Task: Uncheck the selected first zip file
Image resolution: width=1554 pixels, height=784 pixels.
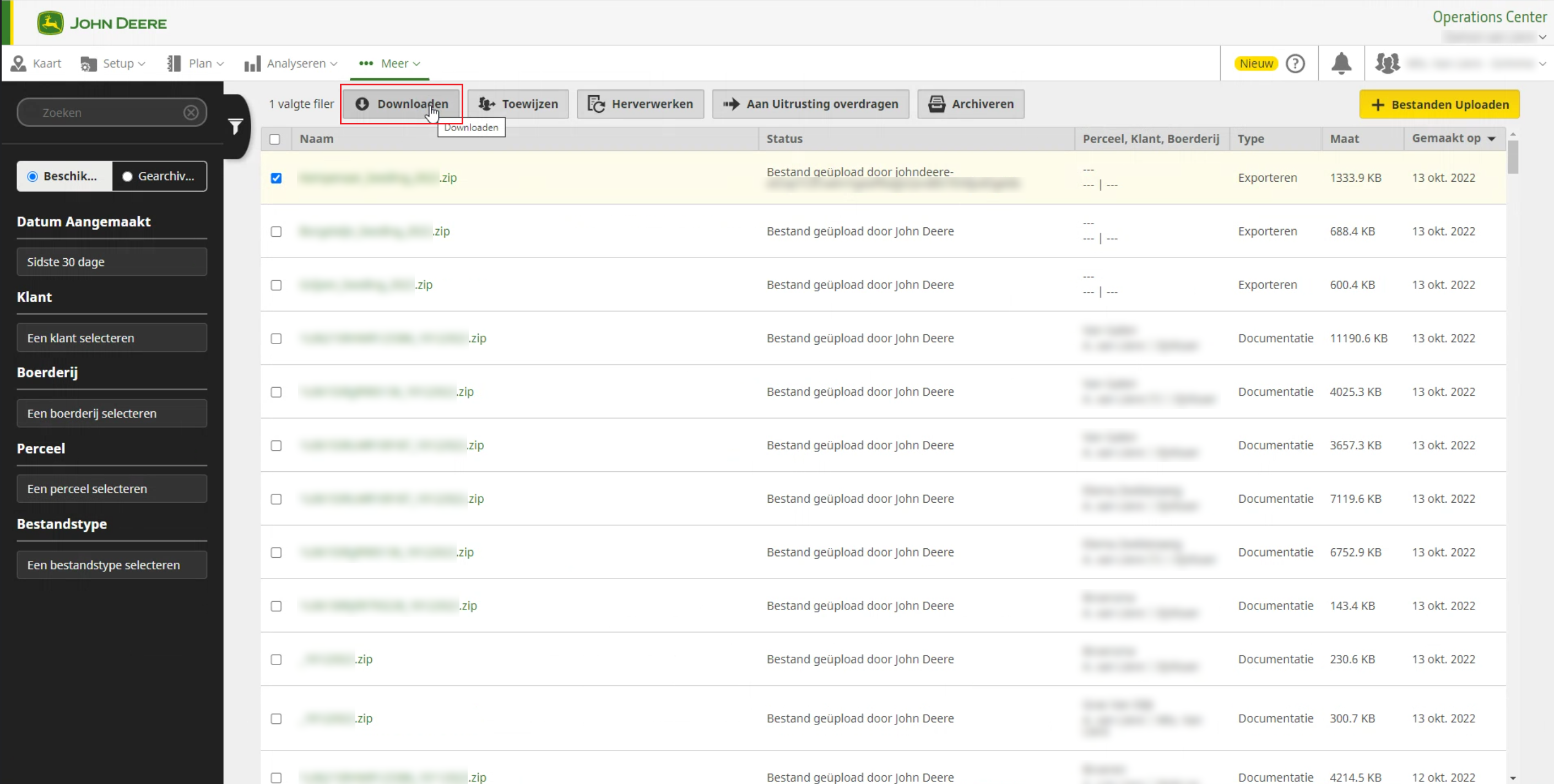Action: [x=275, y=178]
